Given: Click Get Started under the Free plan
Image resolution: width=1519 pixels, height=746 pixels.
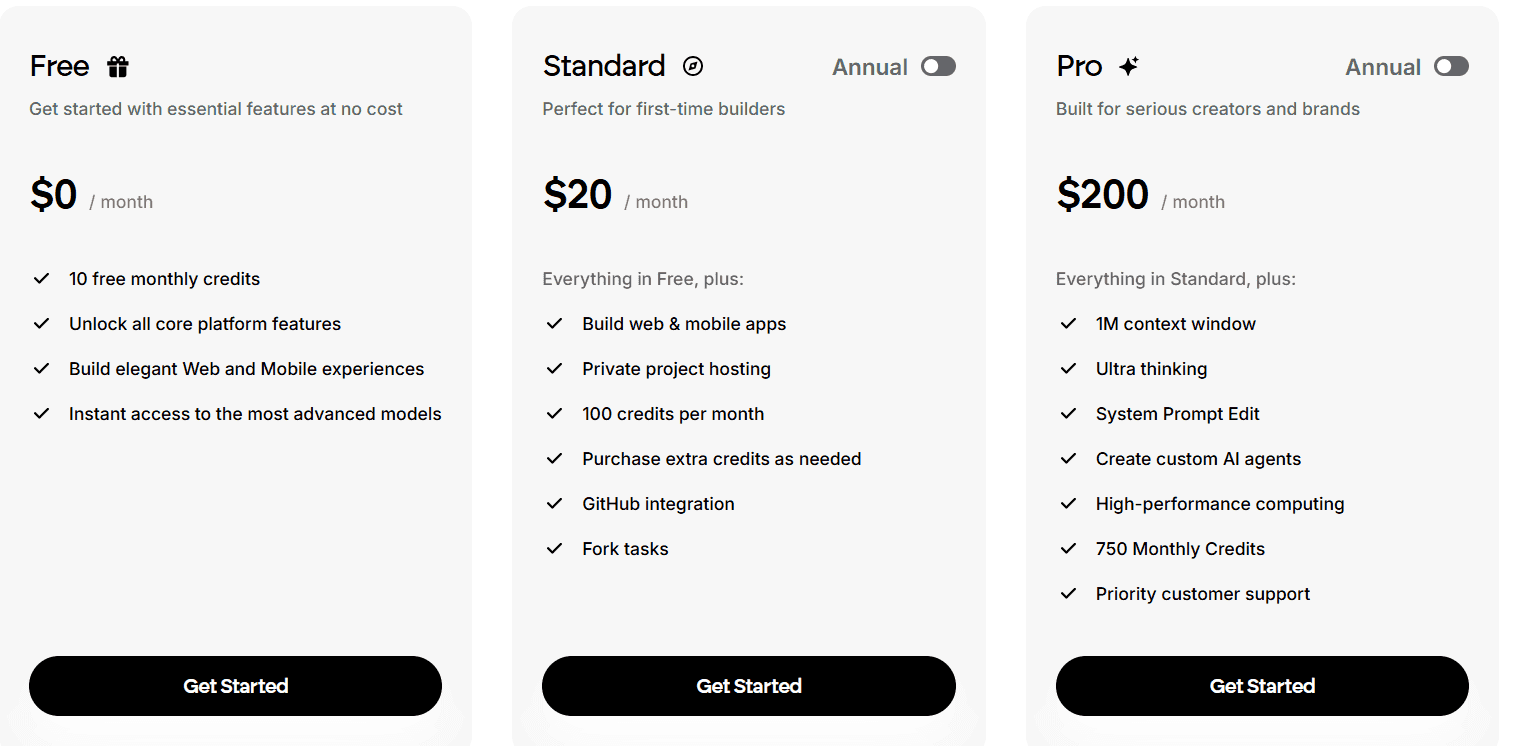Looking at the screenshot, I should [x=235, y=686].
